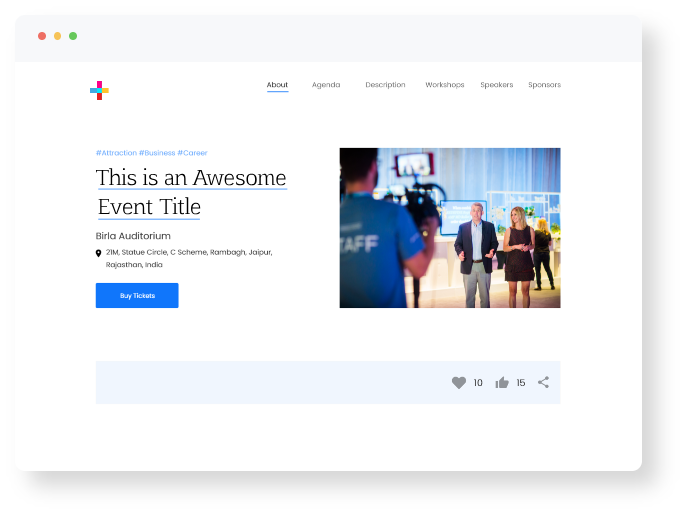Click the red close window dot

coord(42,36)
